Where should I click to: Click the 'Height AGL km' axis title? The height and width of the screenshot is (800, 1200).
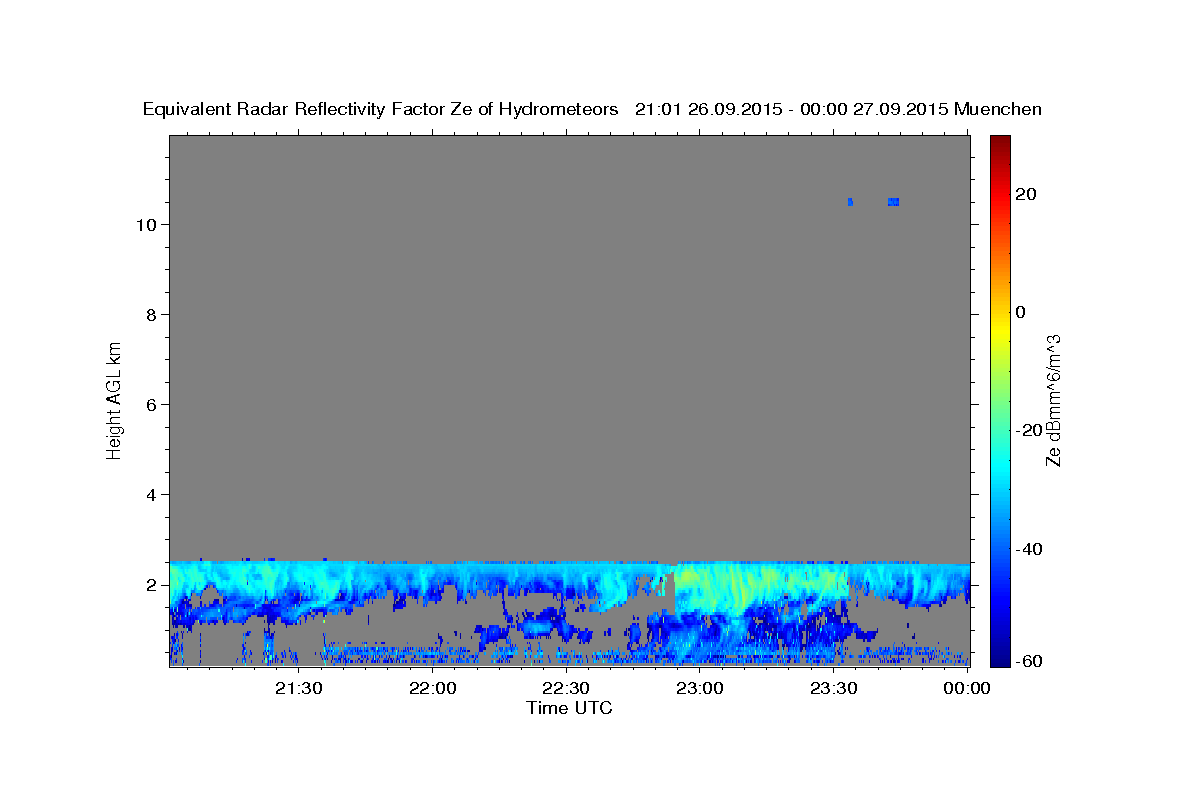114,399
